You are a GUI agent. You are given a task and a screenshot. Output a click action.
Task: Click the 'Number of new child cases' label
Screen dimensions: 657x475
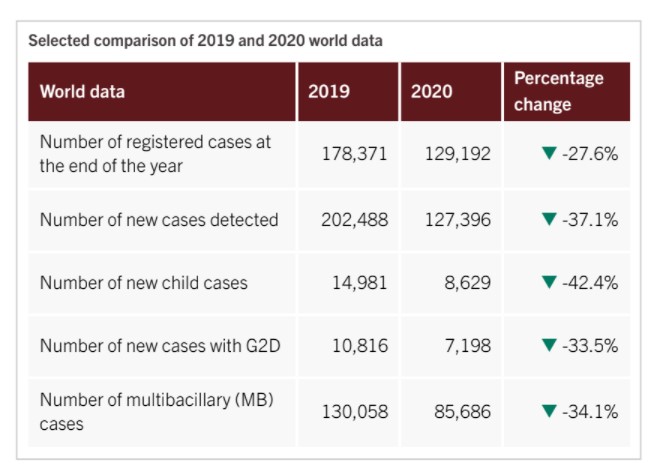pos(144,282)
